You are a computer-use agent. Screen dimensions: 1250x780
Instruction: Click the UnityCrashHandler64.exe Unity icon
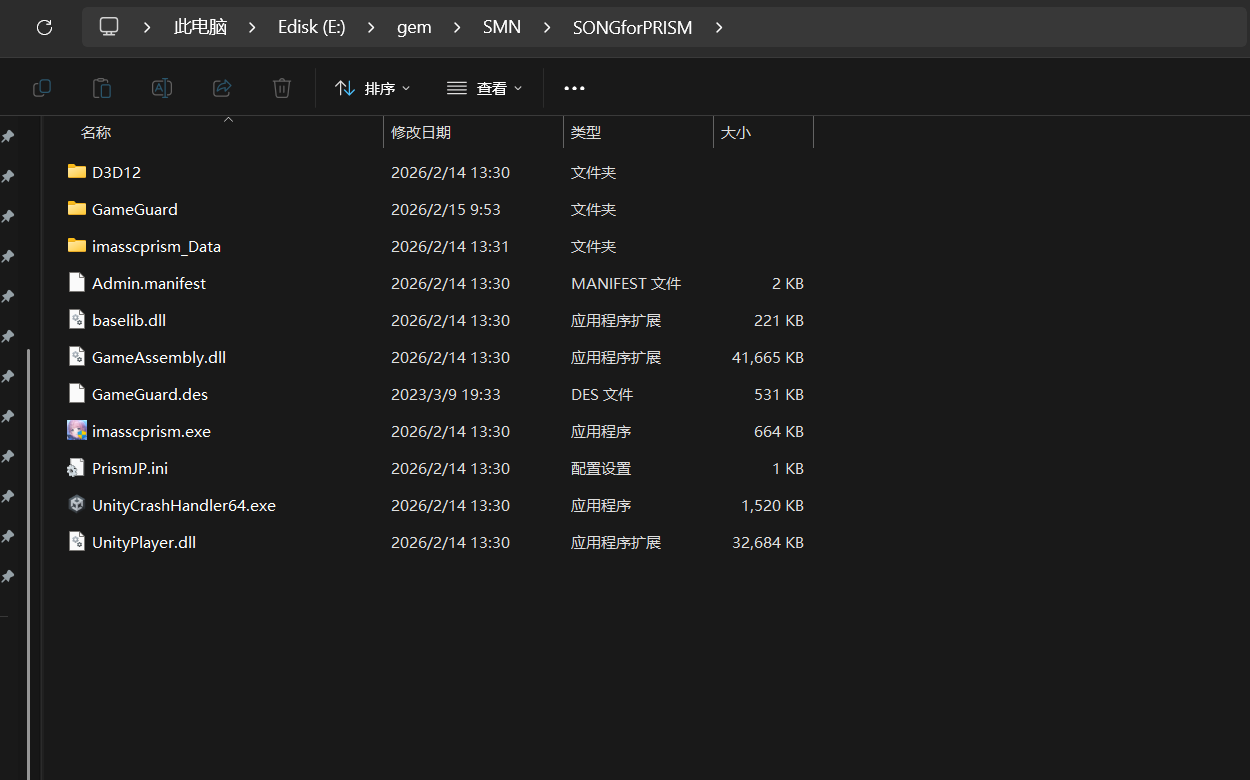coord(77,504)
